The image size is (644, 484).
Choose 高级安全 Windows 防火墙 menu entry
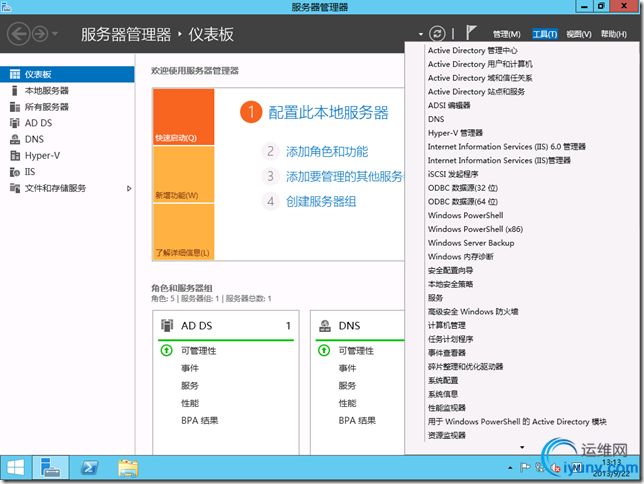[473, 311]
